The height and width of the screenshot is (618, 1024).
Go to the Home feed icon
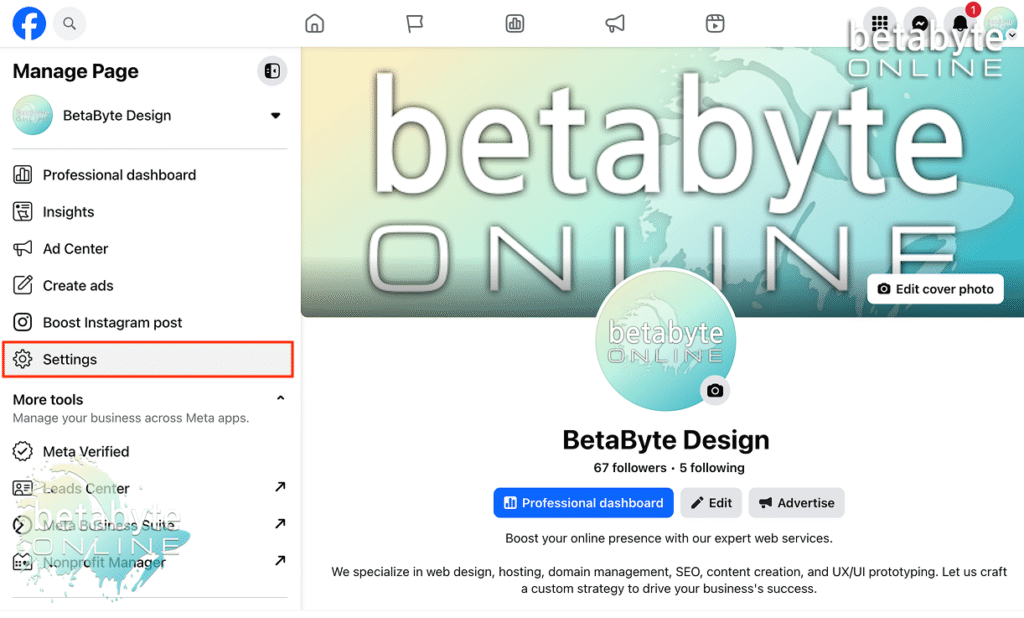click(x=315, y=23)
